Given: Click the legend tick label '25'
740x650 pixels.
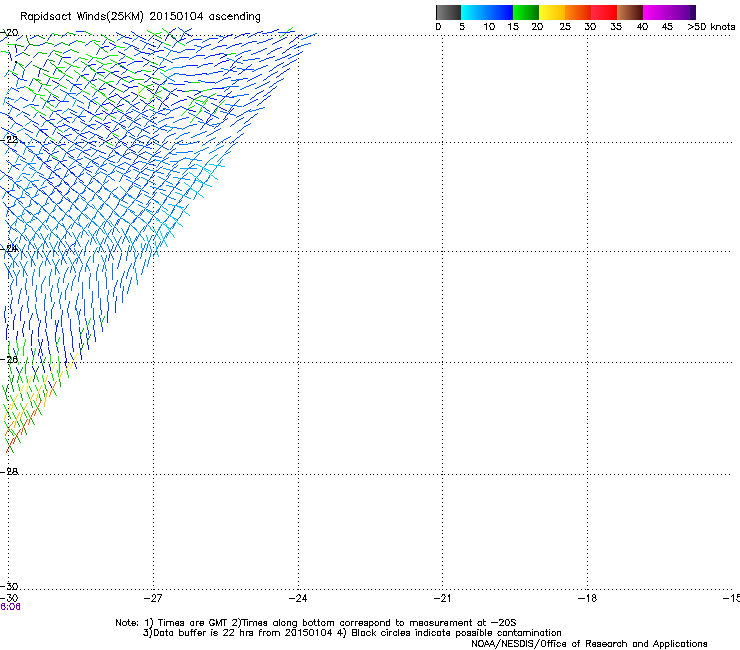Looking at the screenshot, I should pos(565,27).
